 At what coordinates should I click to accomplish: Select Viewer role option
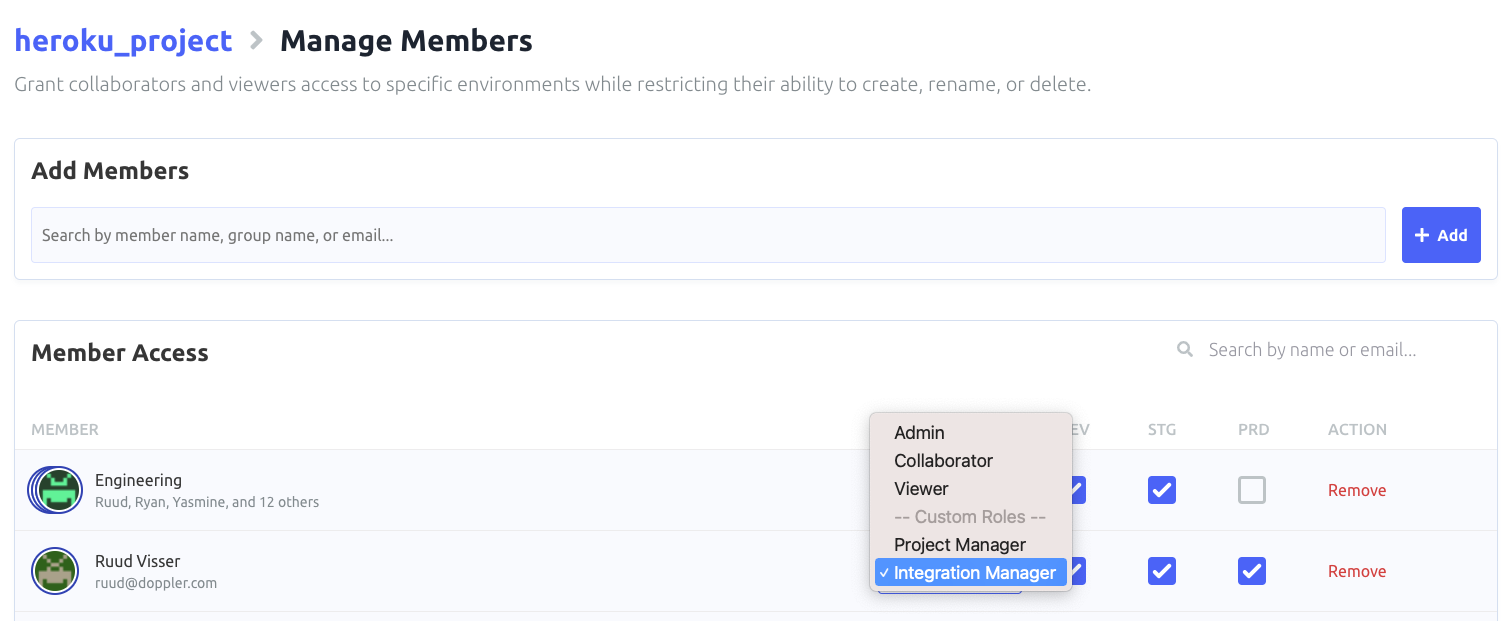click(921, 489)
